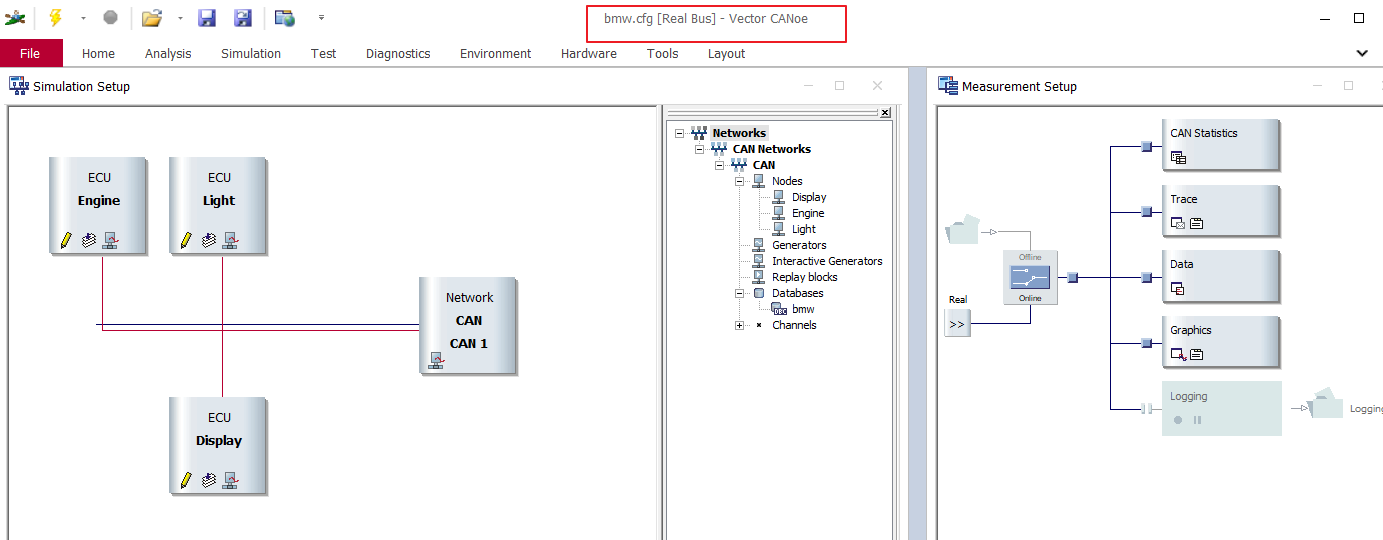Click the small icon on Network CAN block
This screenshot has width=1383, height=540.
[x=436, y=360]
